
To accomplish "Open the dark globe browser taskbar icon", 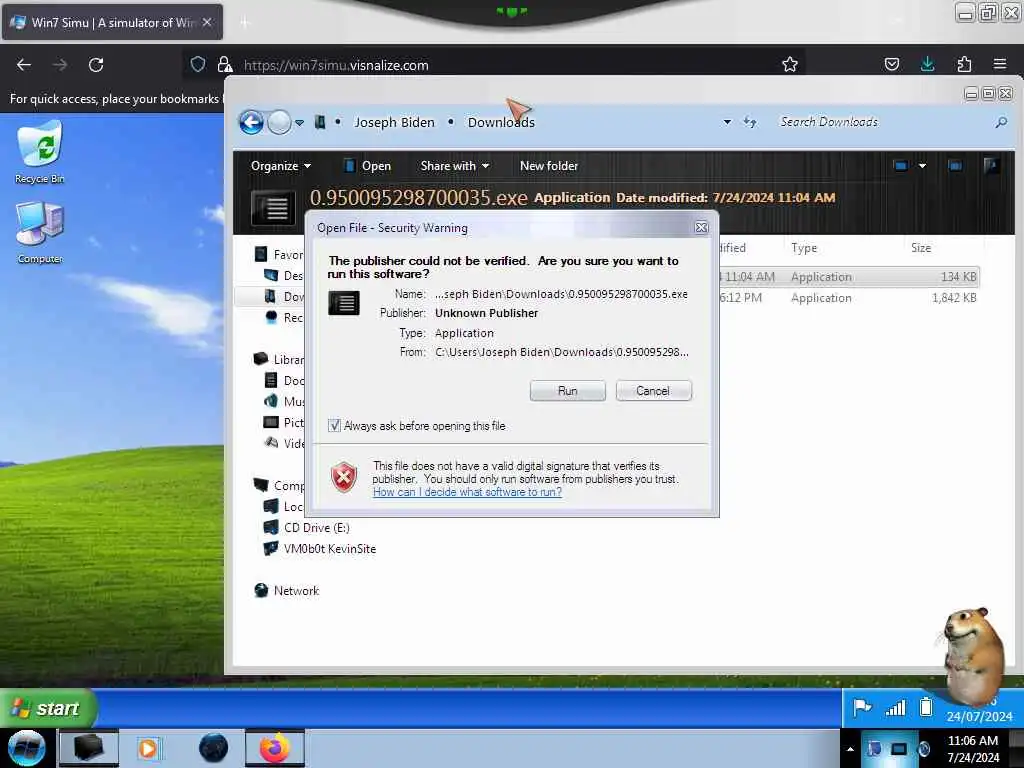I will pos(214,748).
